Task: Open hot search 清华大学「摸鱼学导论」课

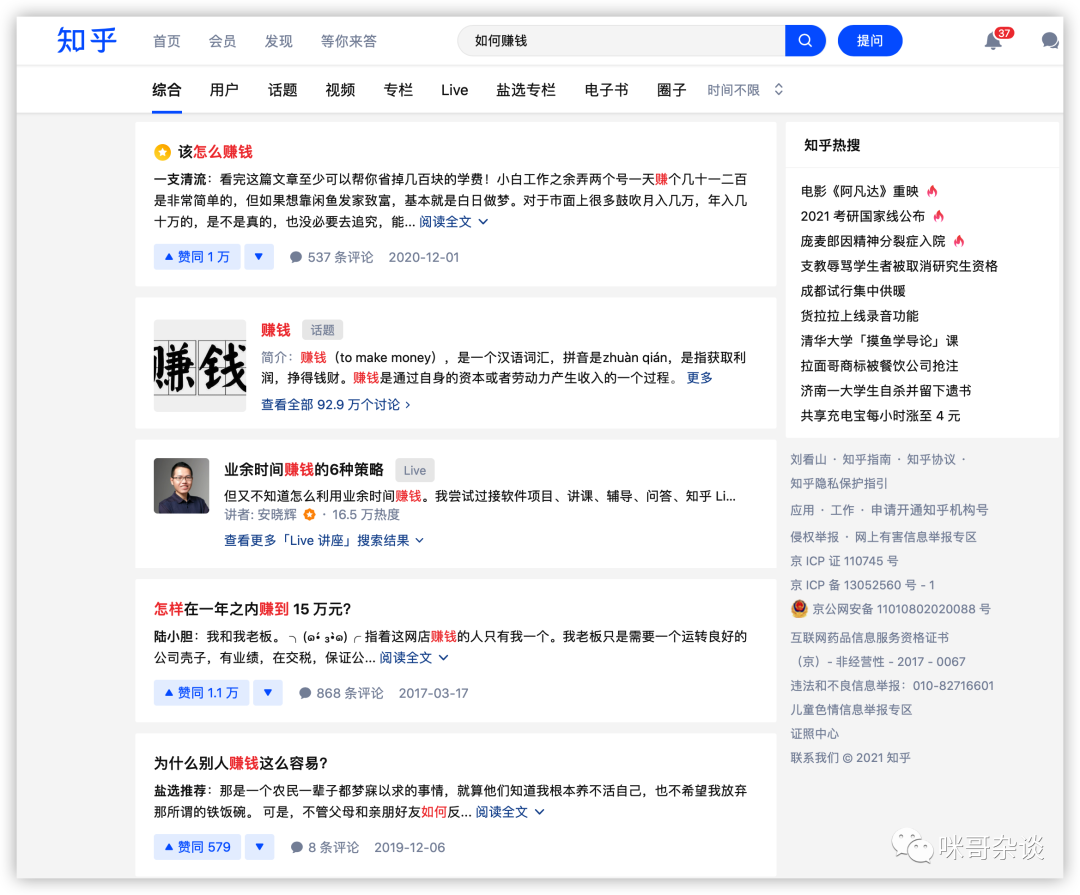Action: (879, 341)
